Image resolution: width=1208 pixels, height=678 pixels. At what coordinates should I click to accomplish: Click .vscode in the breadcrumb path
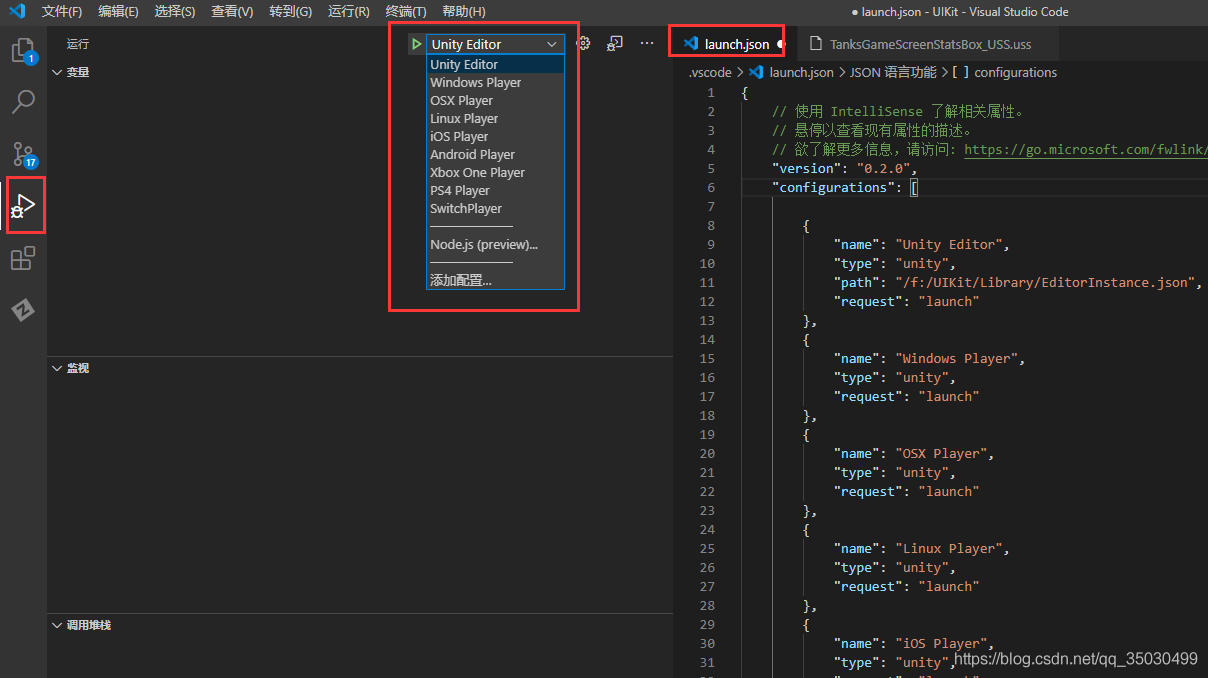710,72
